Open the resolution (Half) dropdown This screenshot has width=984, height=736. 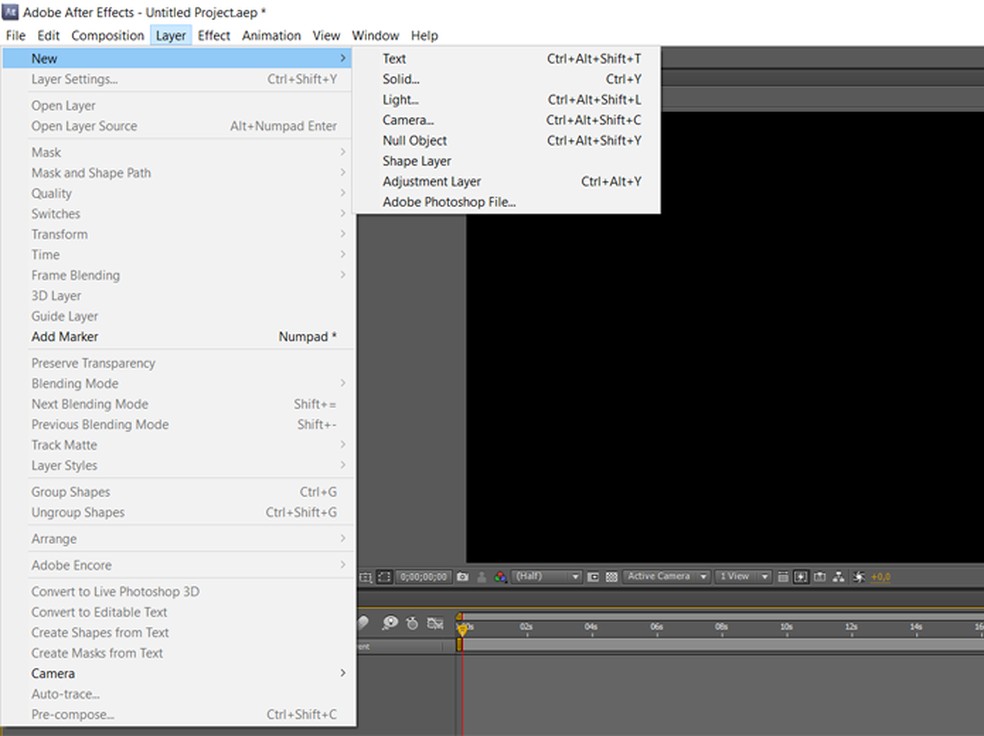click(546, 577)
